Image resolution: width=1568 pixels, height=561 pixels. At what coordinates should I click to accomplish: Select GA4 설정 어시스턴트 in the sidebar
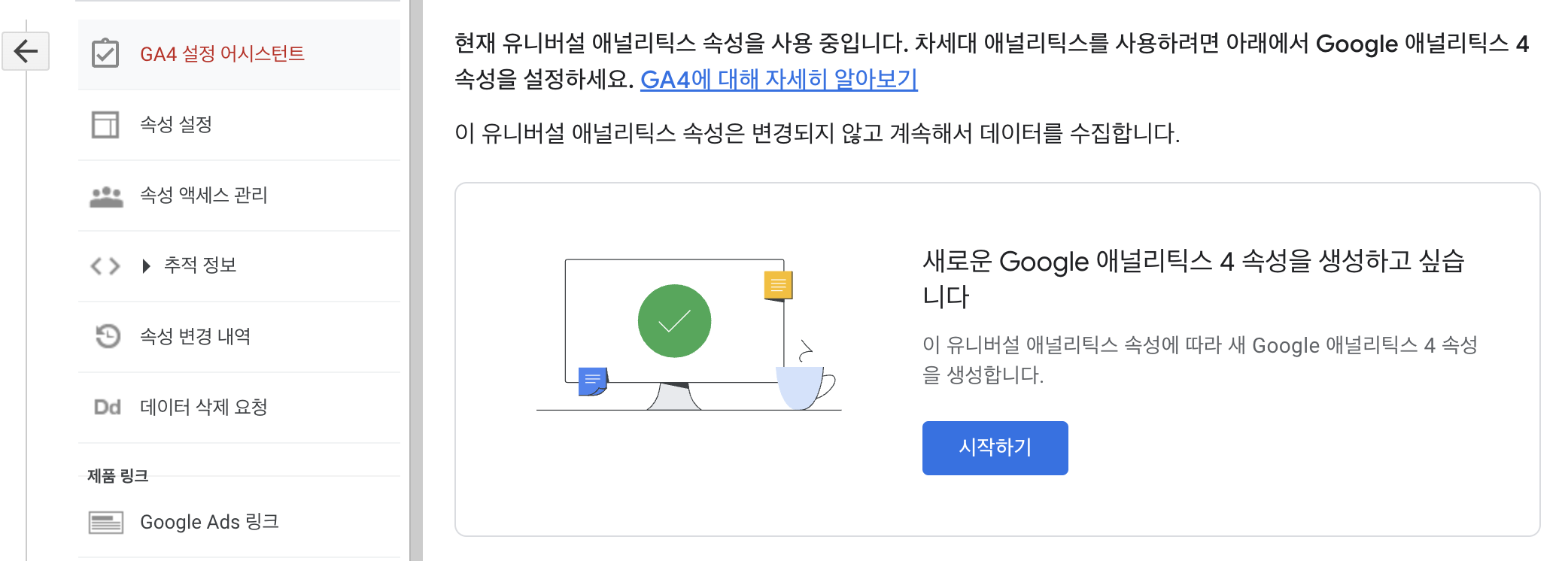click(223, 53)
